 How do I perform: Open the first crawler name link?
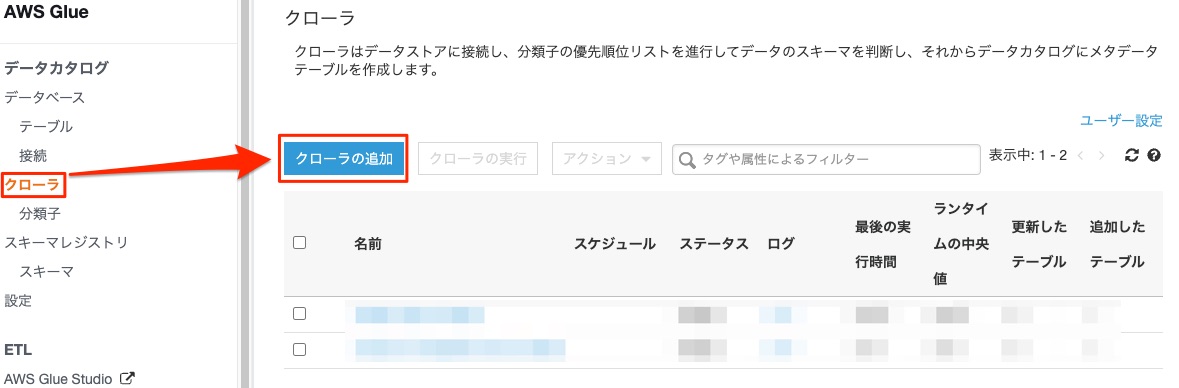420,314
